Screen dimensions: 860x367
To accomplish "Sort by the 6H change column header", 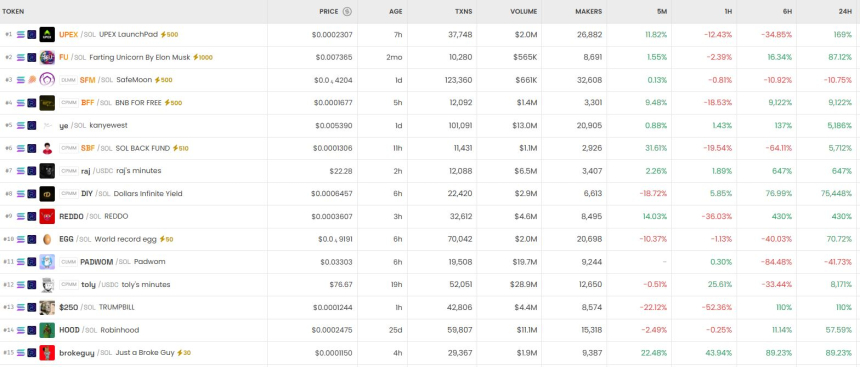I will pos(787,12).
